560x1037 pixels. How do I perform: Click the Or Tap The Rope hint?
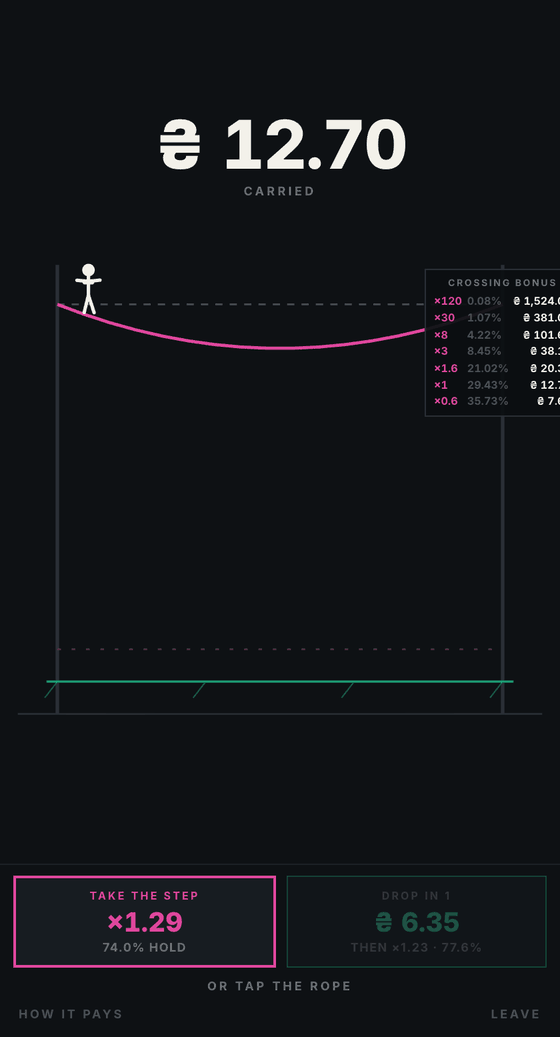click(x=280, y=986)
